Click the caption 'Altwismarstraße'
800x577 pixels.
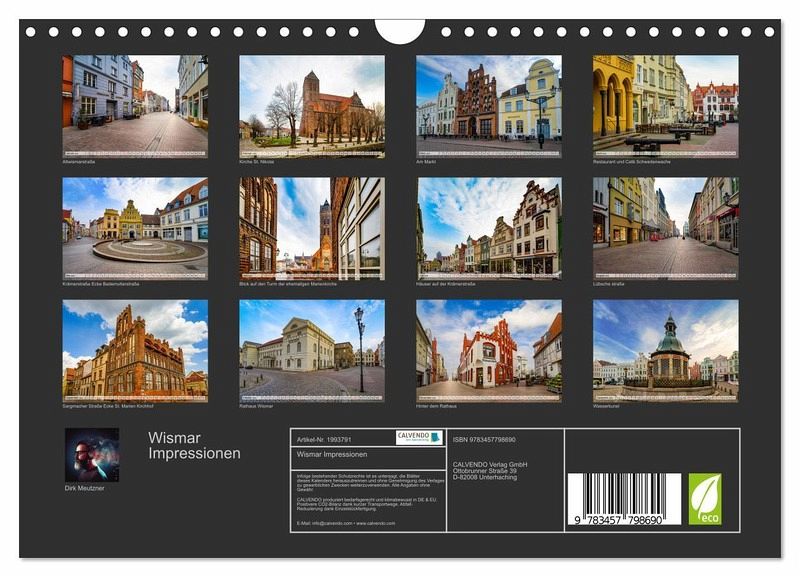[x=79, y=162]
